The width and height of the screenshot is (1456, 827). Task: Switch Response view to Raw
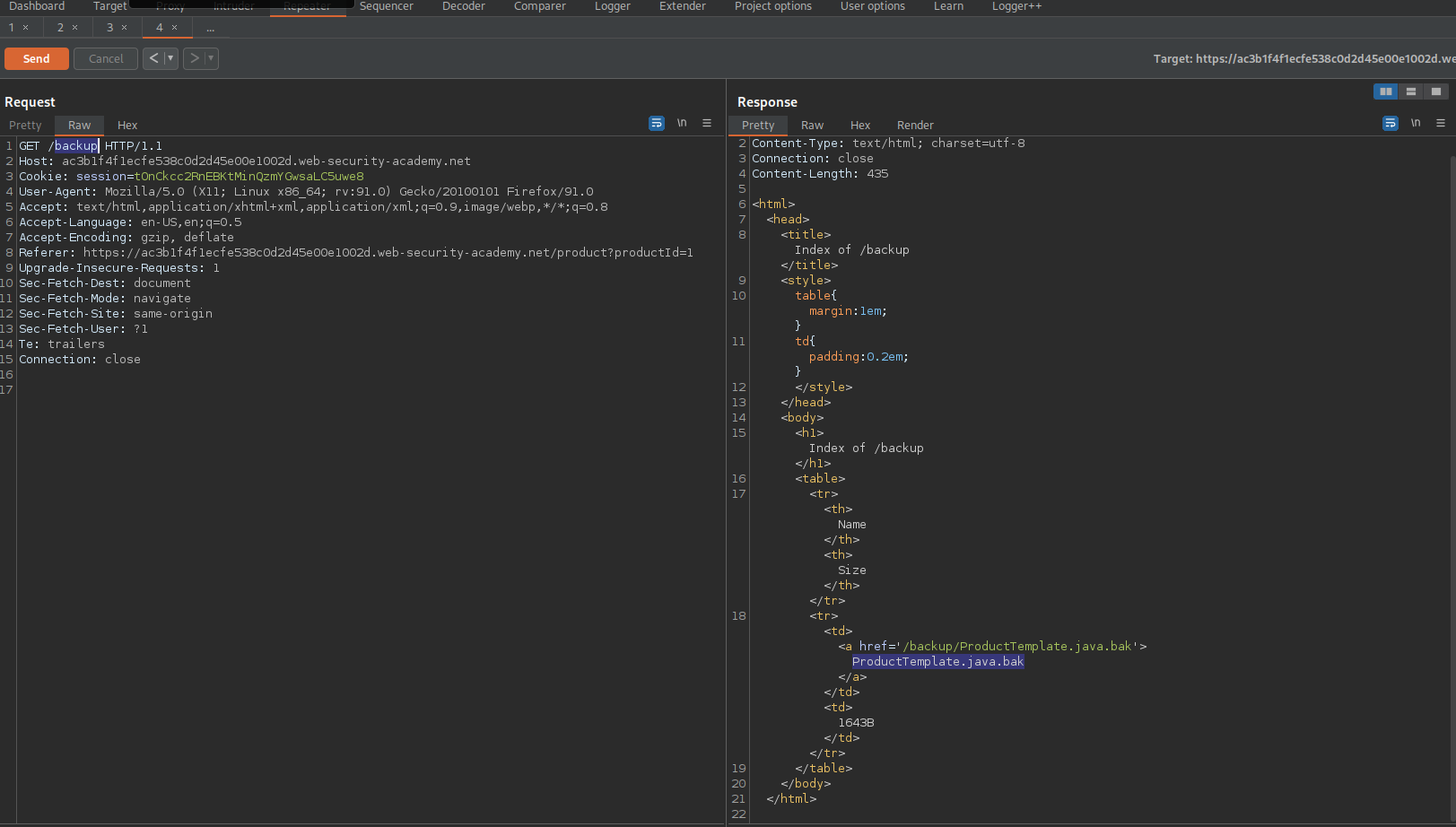pos(812,126)
